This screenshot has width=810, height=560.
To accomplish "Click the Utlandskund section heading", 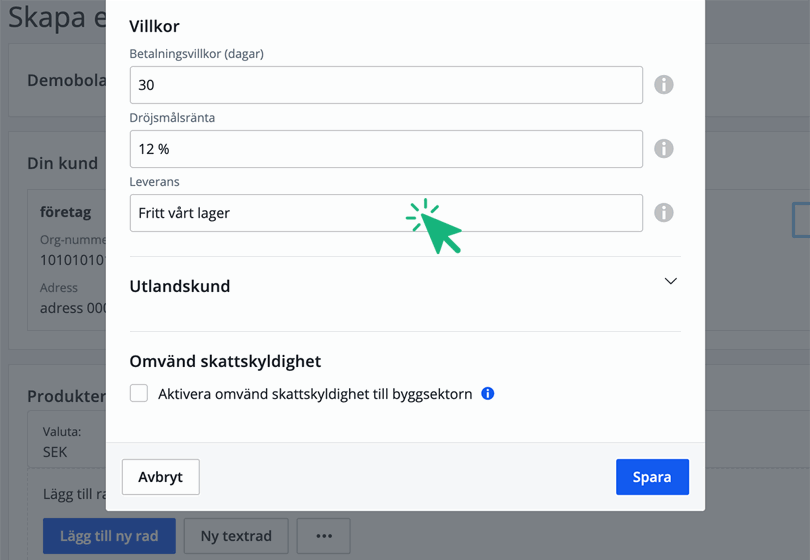I will click(x=180, y=286).
